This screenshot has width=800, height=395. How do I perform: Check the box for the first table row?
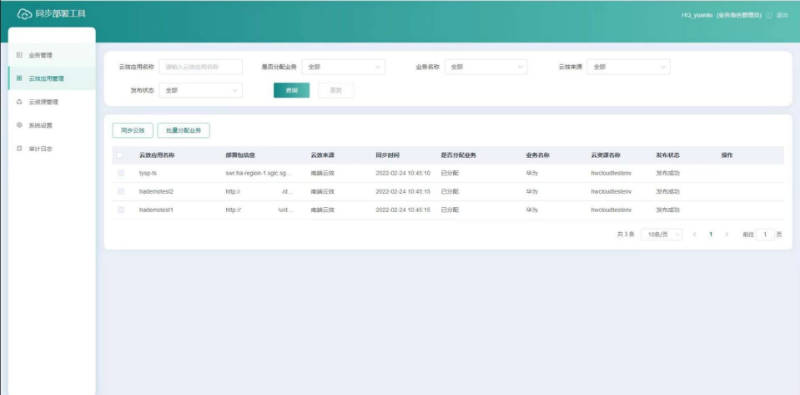click(x=121, y=173)
